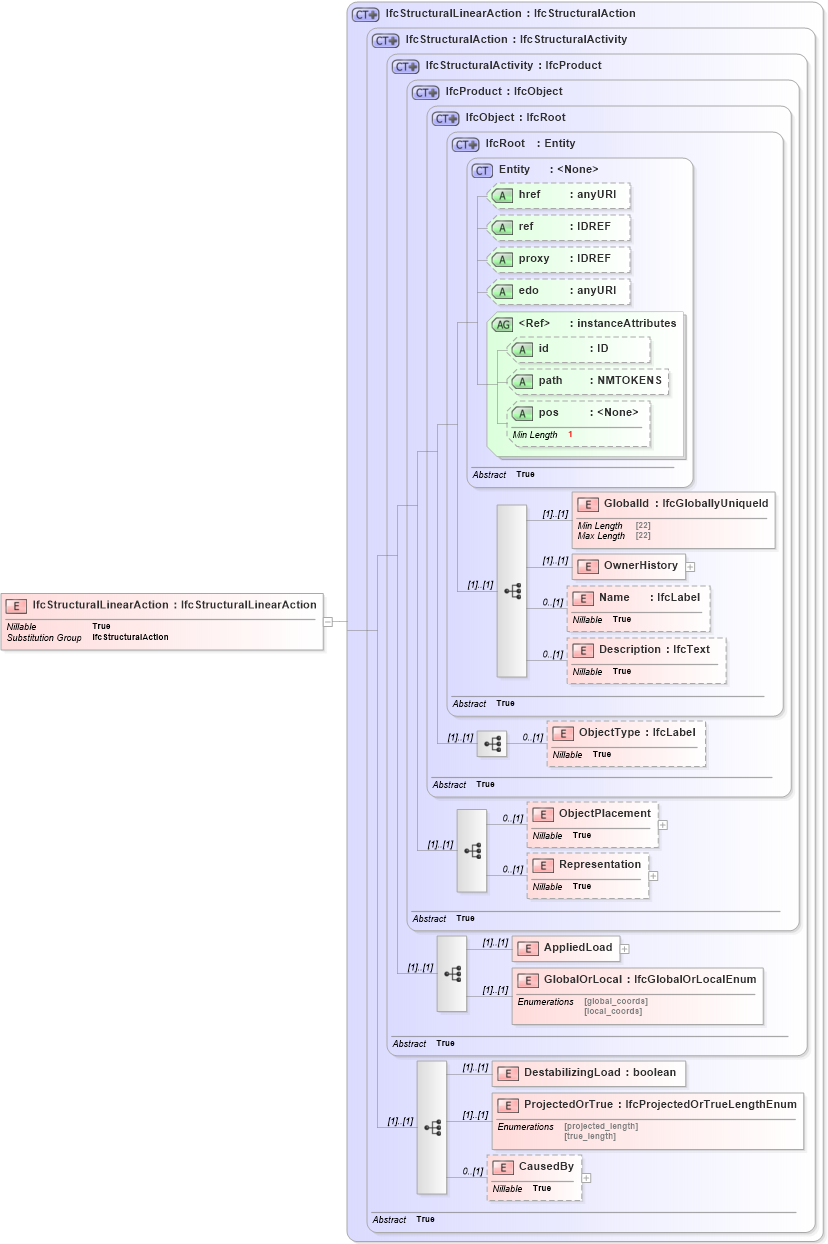The height and width of the screenshot is (1244, 828).
Task: Expand the Representation element
Action: [652, 876]
